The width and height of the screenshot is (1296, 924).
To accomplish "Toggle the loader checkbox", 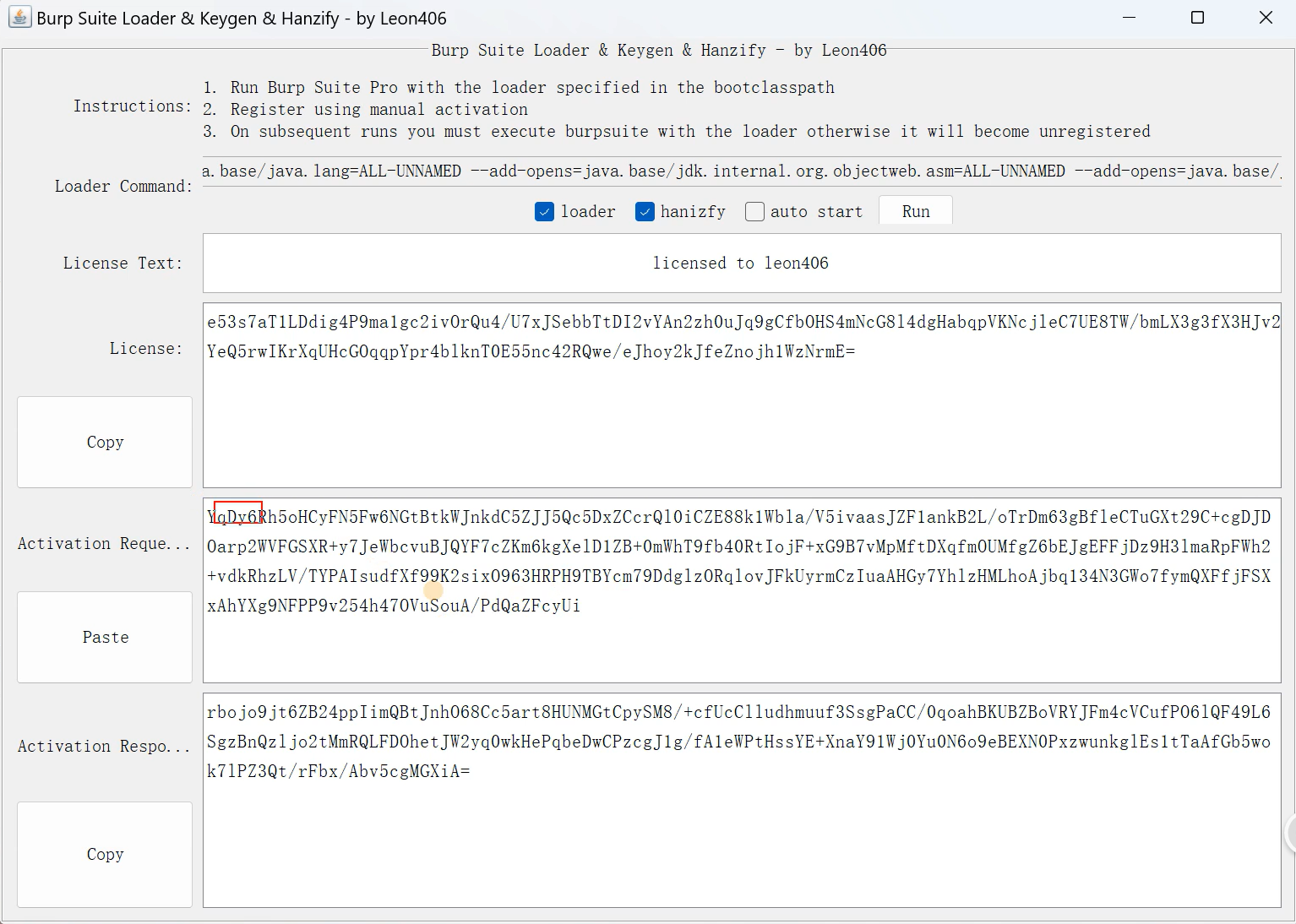I will click(x=544, y=212).
